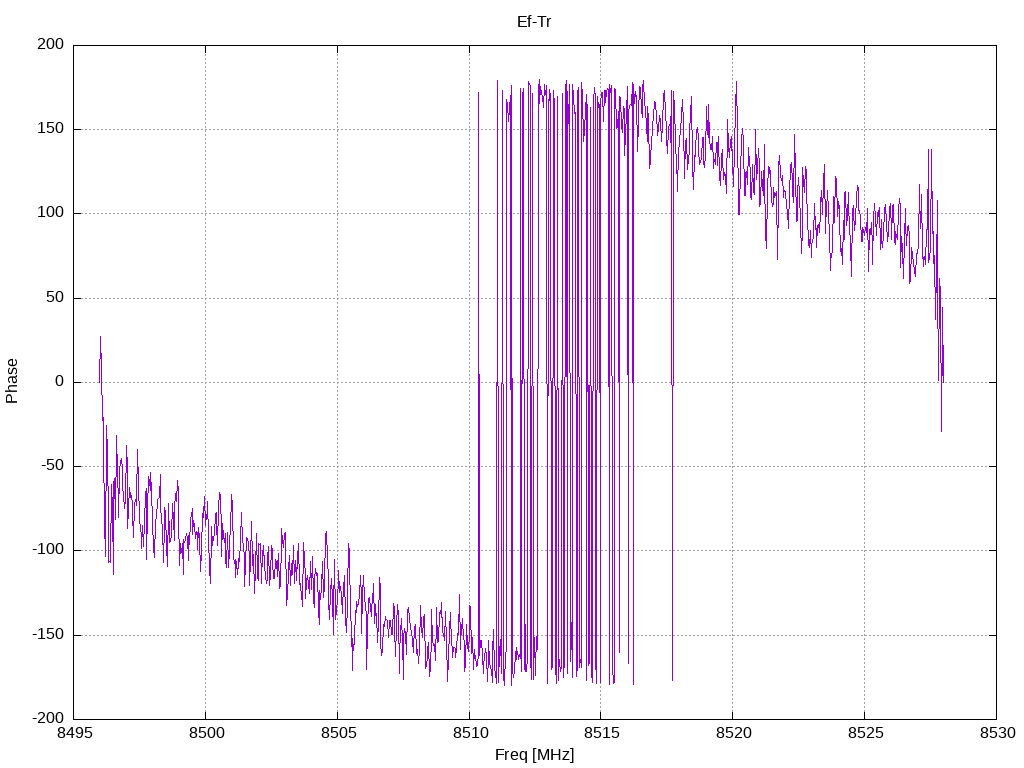Select y-axis tick value 150
Screen dimensions: 1024x768
pos(51,129)
